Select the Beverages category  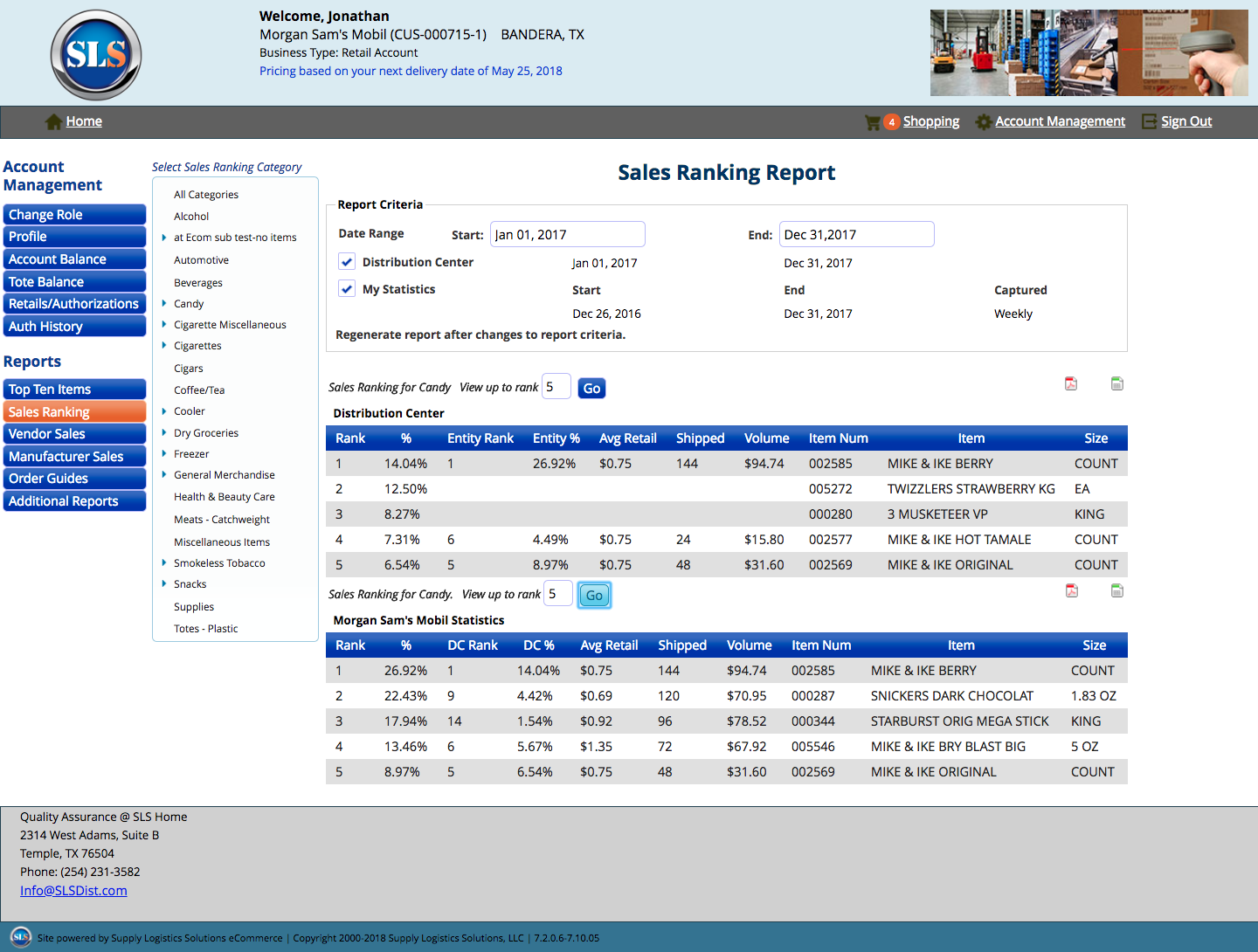coord(198,283)
